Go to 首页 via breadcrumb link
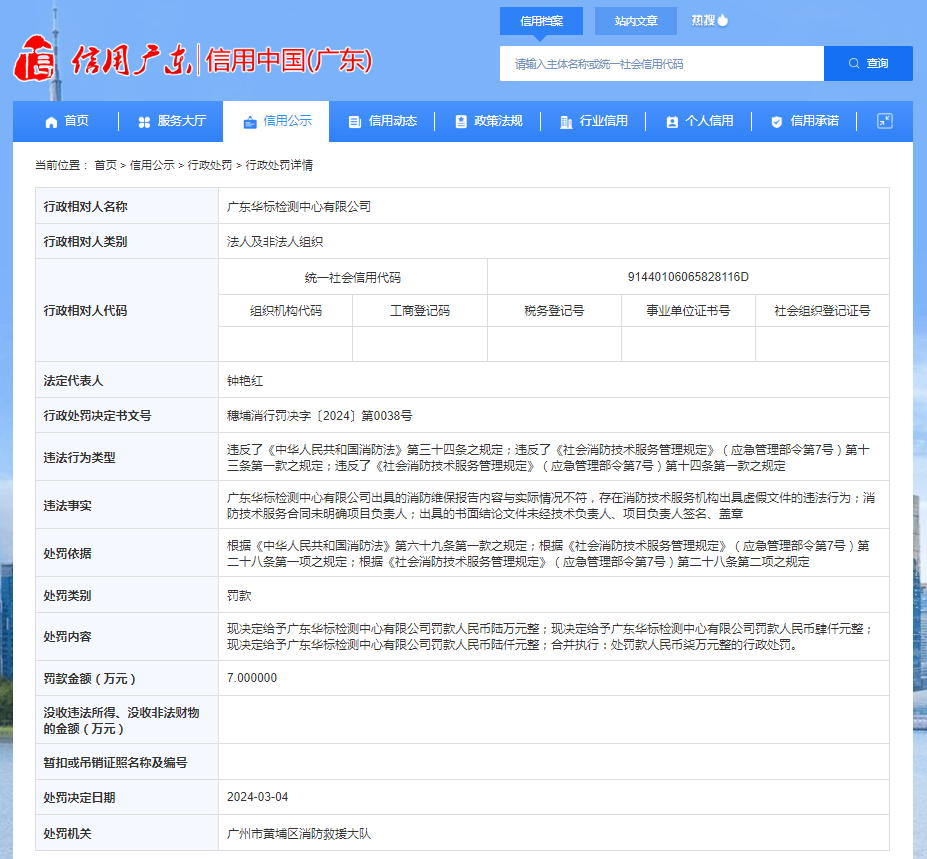Screen dimensions: 927x859 (x=105, y=165)
